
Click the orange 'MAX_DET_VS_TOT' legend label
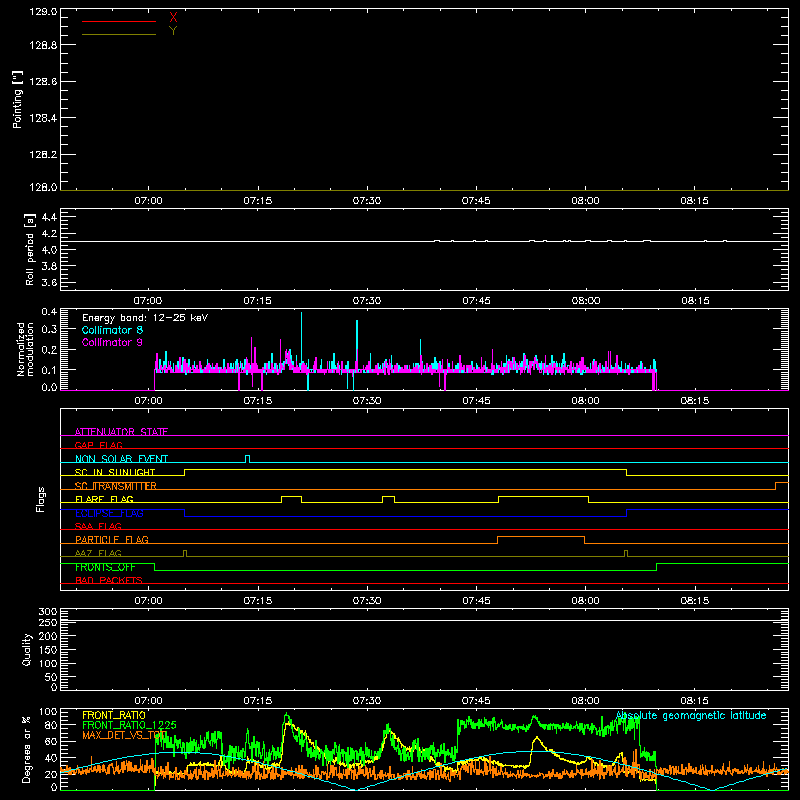coord(124,735)
